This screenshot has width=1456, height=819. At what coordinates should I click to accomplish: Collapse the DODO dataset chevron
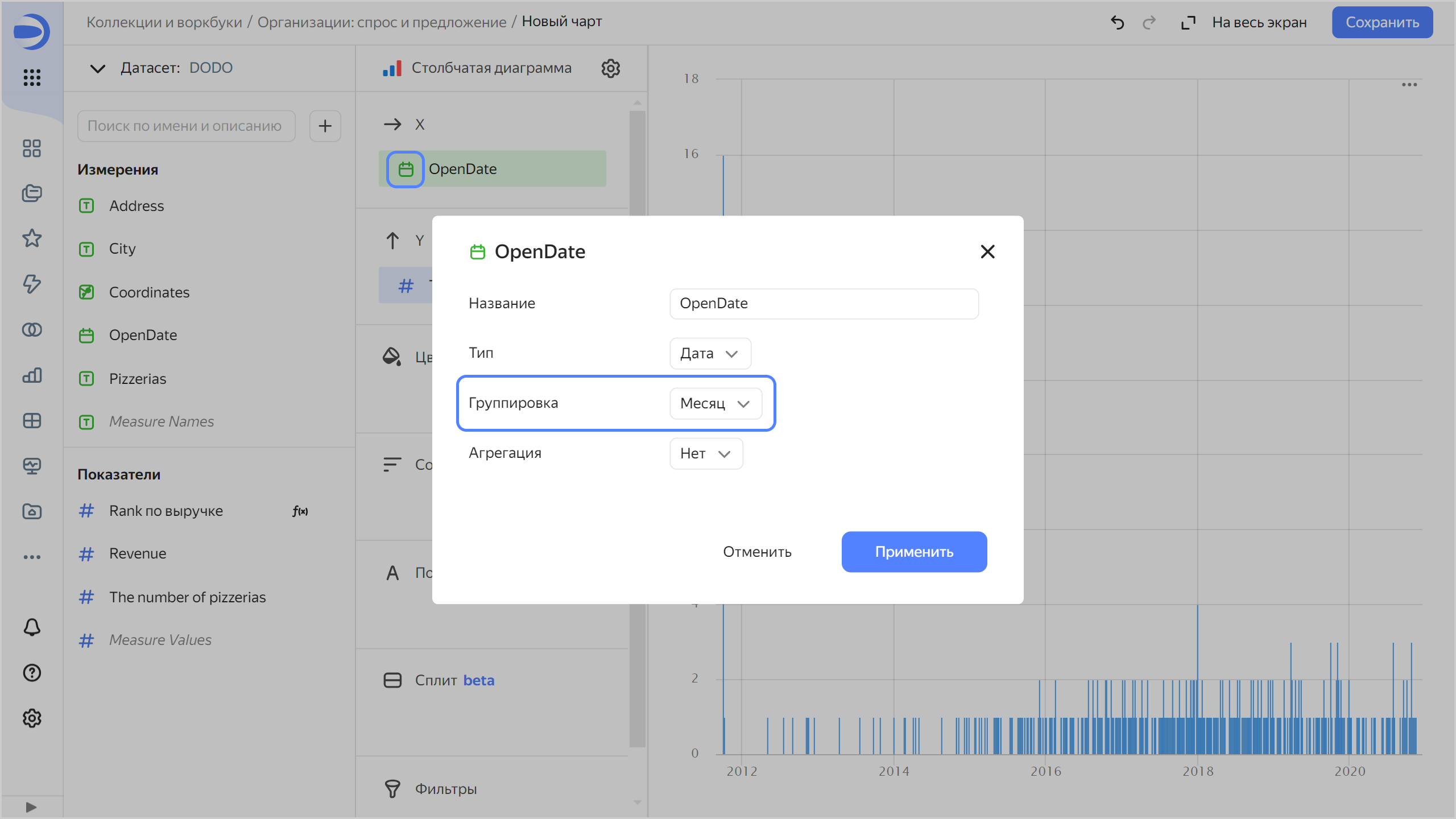[98, 68]
